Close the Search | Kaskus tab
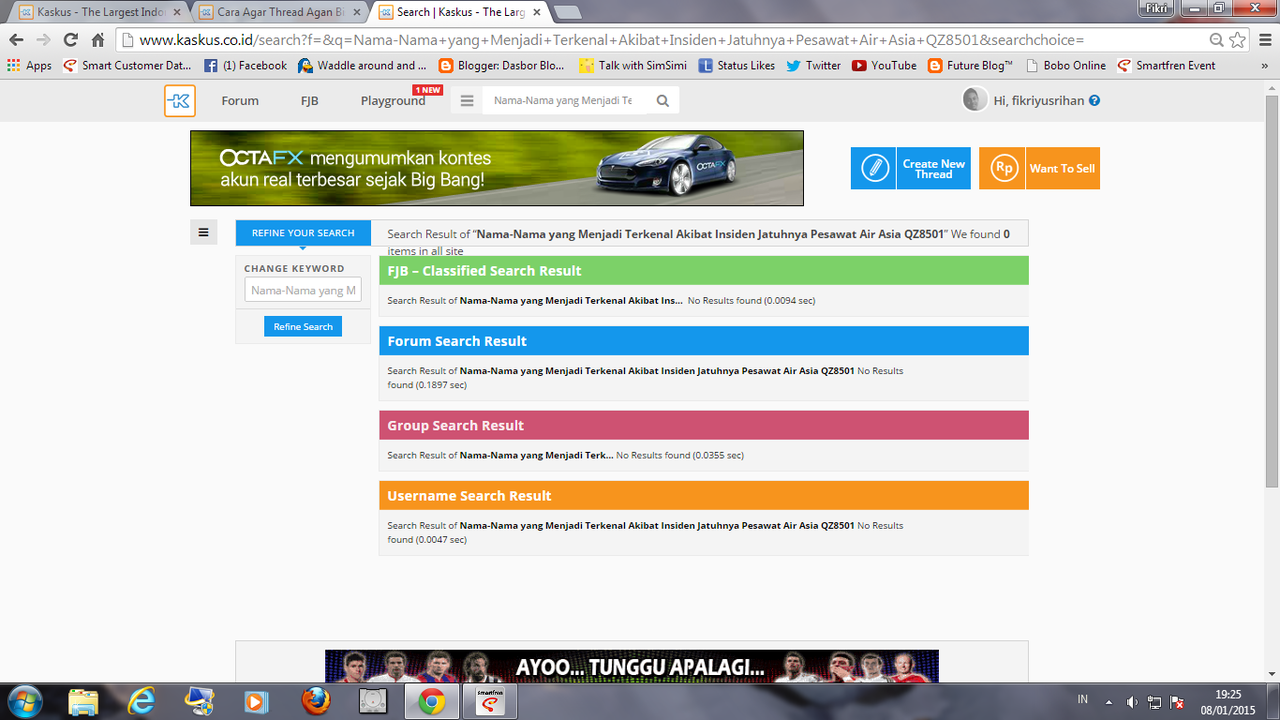Screen dimensions: 1280x720 (537, 12)
